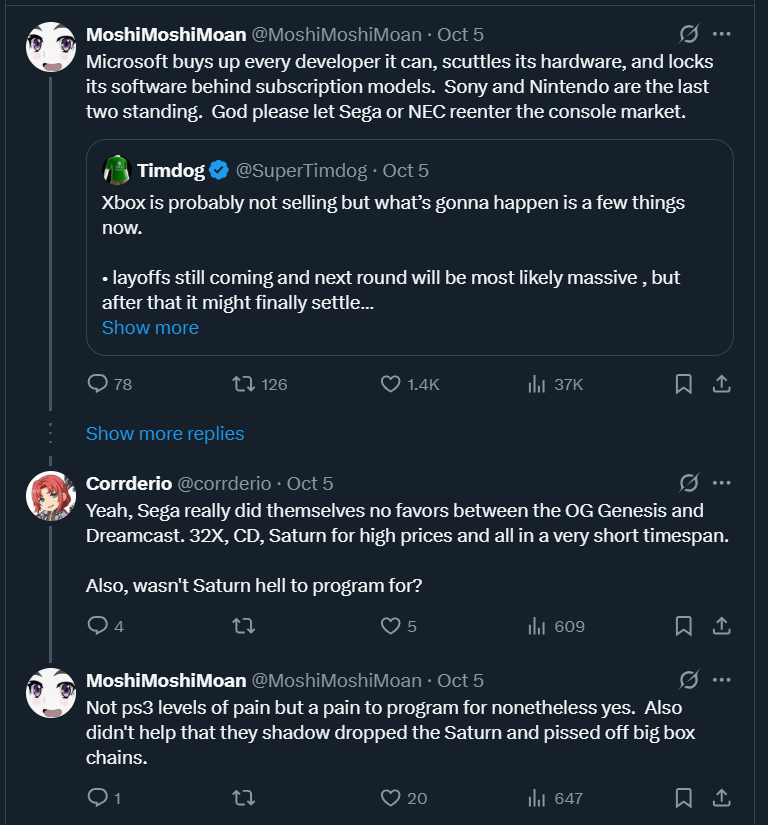This screenshot has height=825, width=768.
Task: Show more replies in the thread
Action: (165, 433)
